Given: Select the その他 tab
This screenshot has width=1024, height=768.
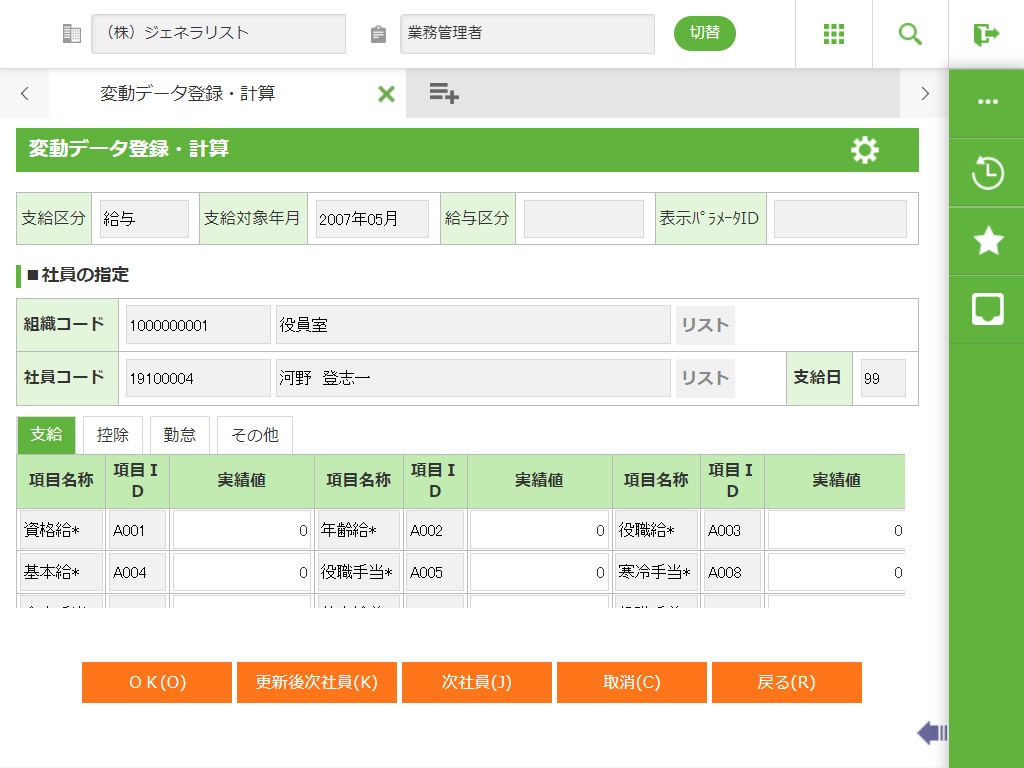Looking at the screenshot, I should tap(254, 435).
